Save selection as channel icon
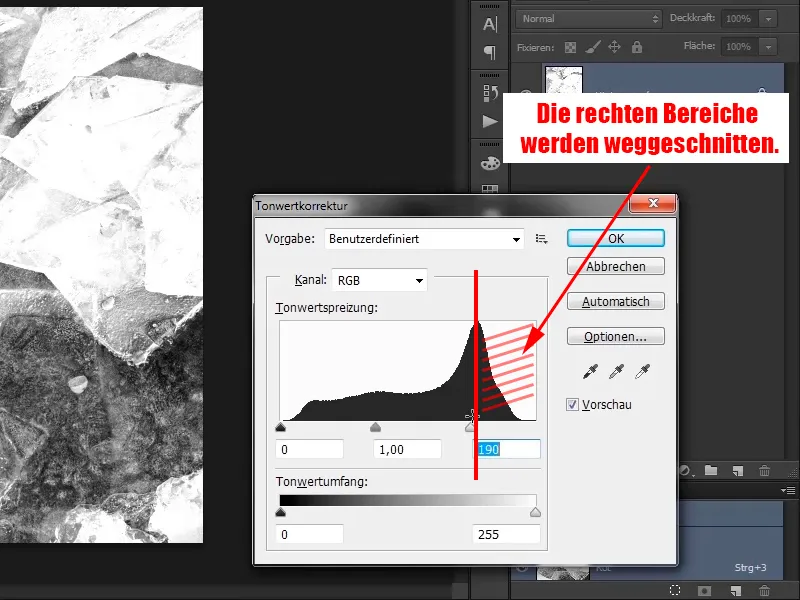This screenshot has height=600, width=800. click(705, 591)
